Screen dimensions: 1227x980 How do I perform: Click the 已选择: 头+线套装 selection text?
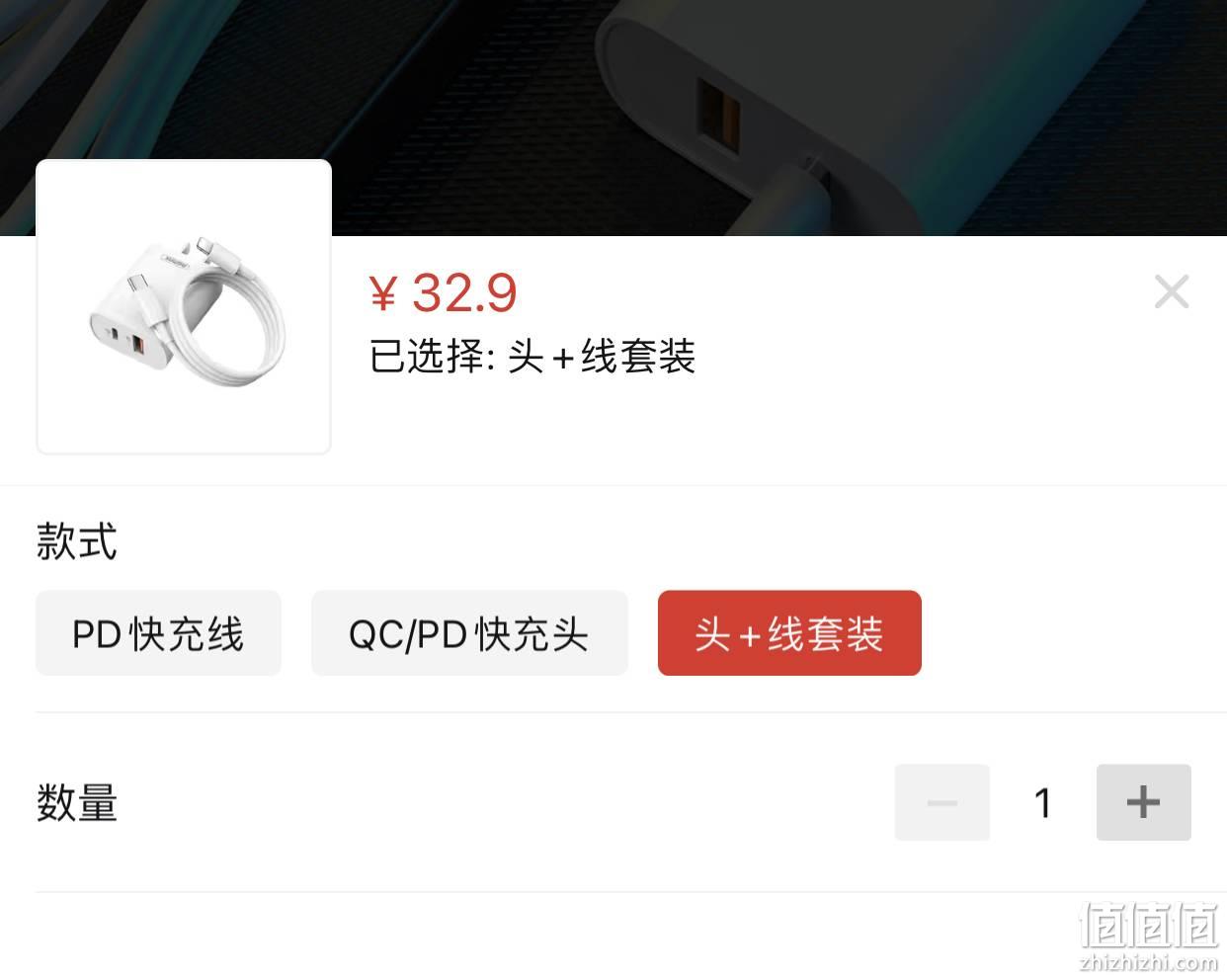click(x=532, y=357)
